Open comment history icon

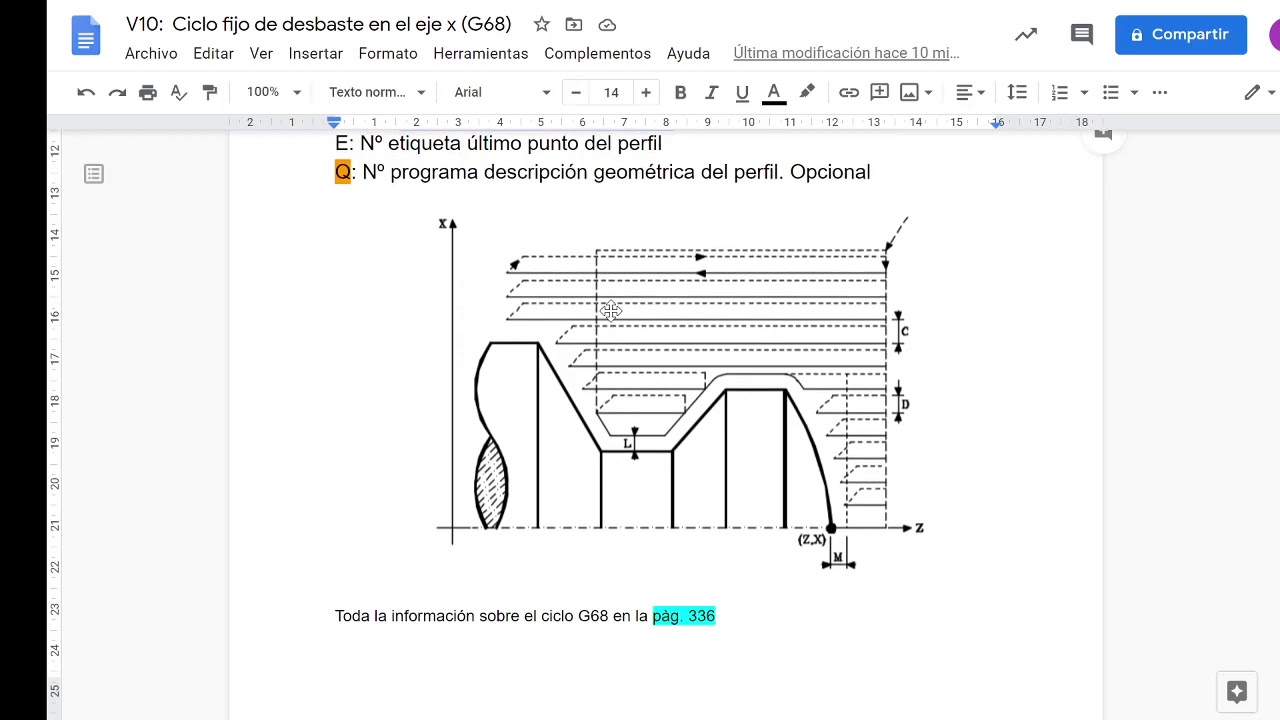coord(1082,35)
